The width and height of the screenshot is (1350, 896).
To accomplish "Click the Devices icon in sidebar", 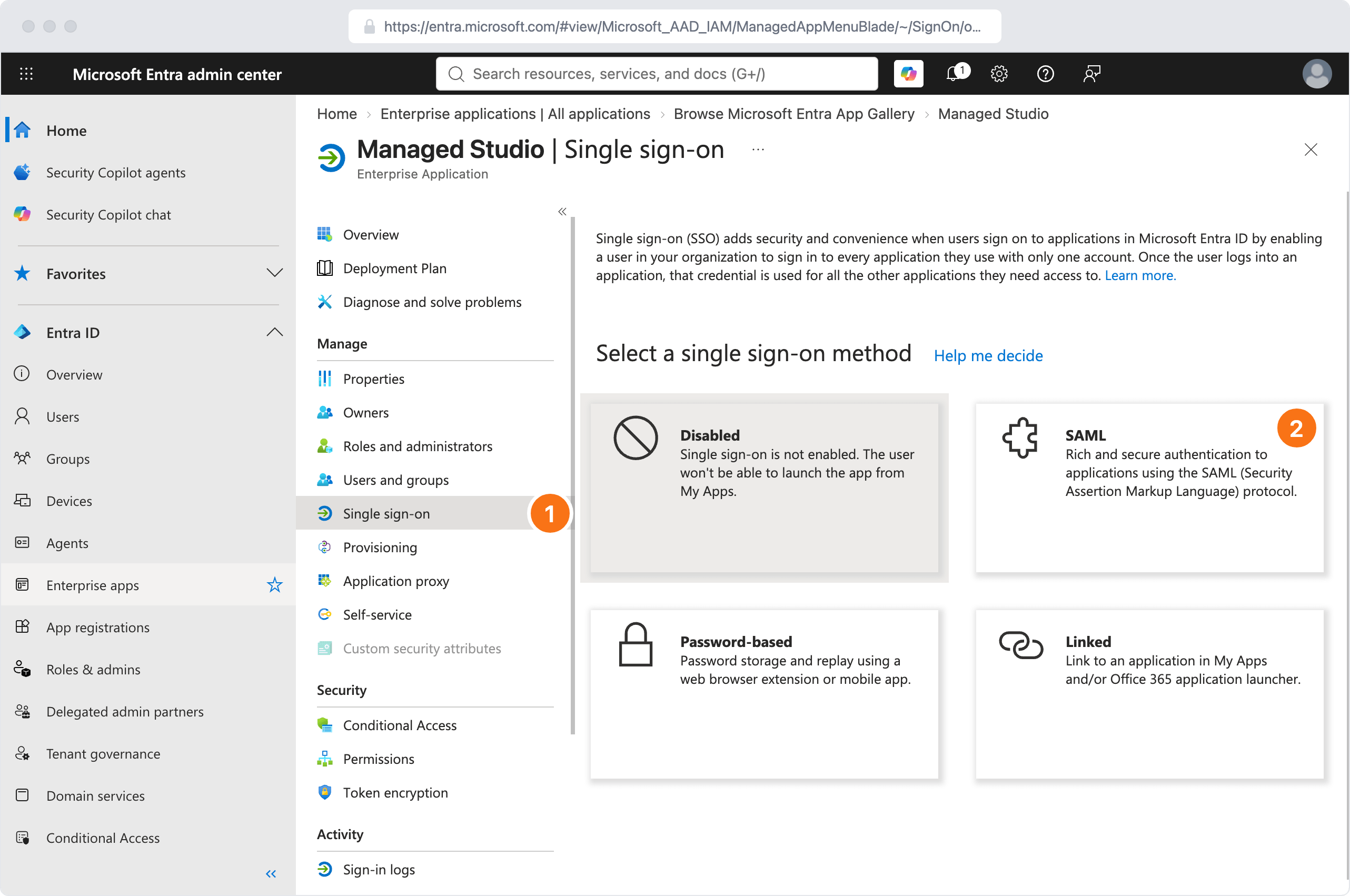I will tap(22, 501).
